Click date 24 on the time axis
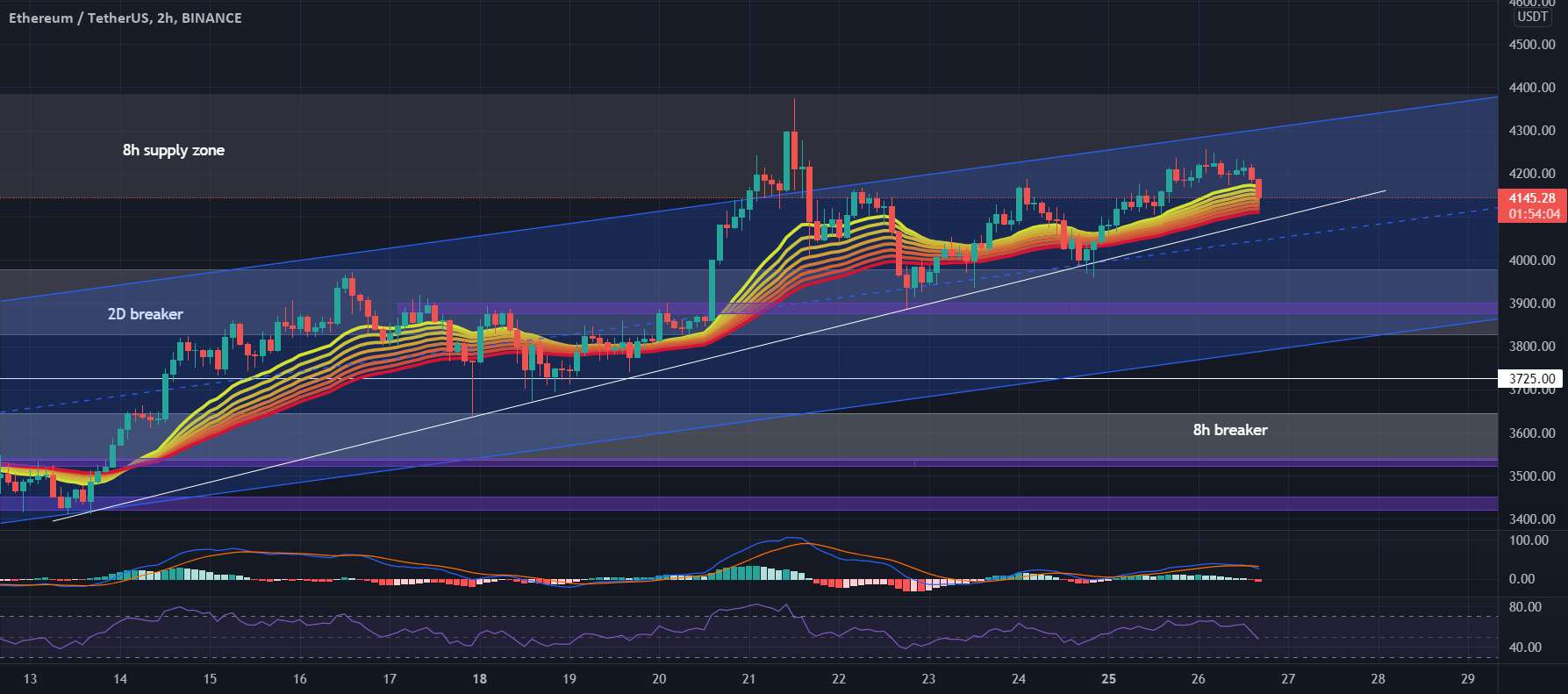This screenshot has width=1568, height=694. [1019, 679]
